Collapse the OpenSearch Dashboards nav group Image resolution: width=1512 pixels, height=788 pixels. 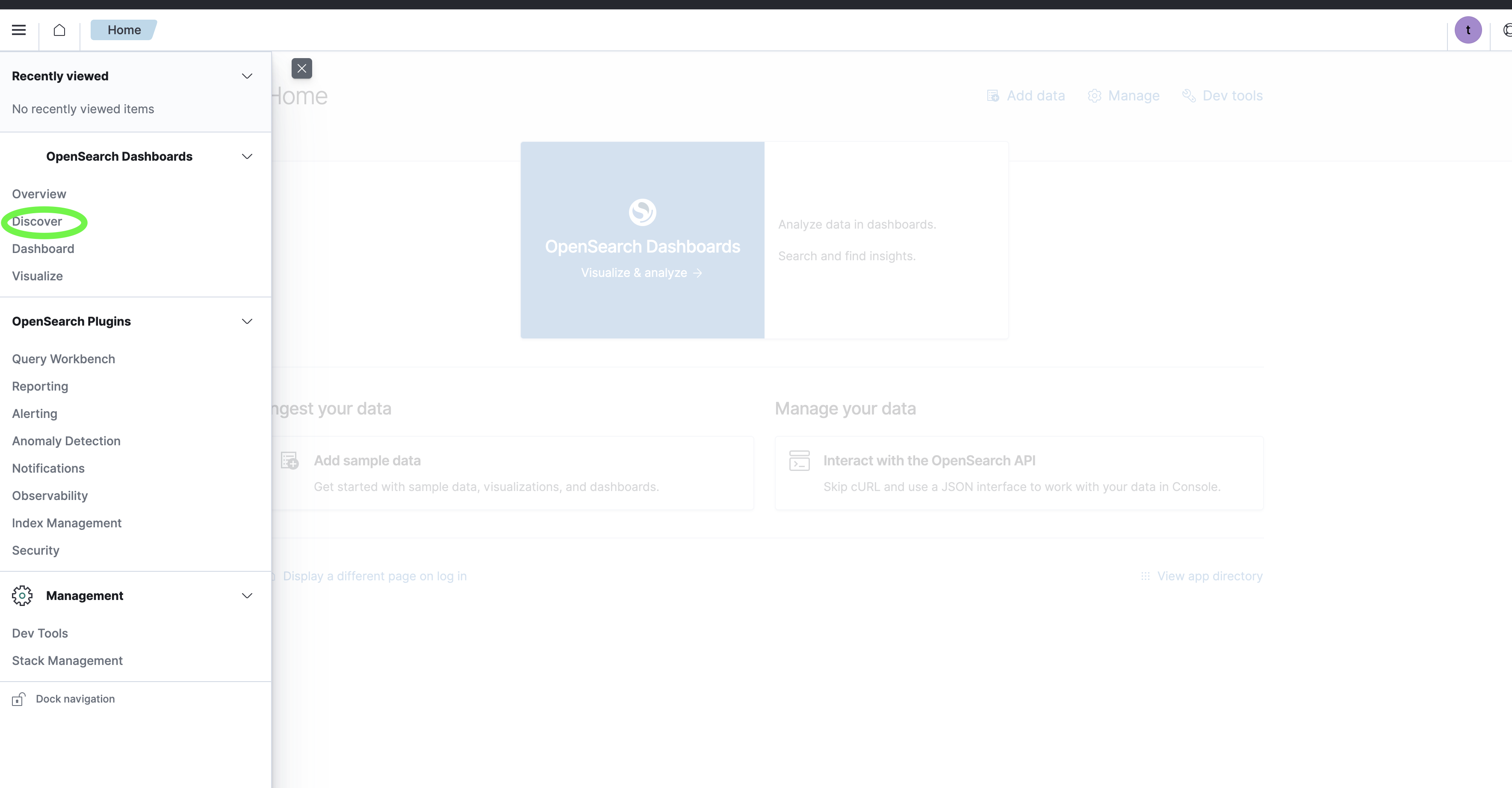[247, 157]
